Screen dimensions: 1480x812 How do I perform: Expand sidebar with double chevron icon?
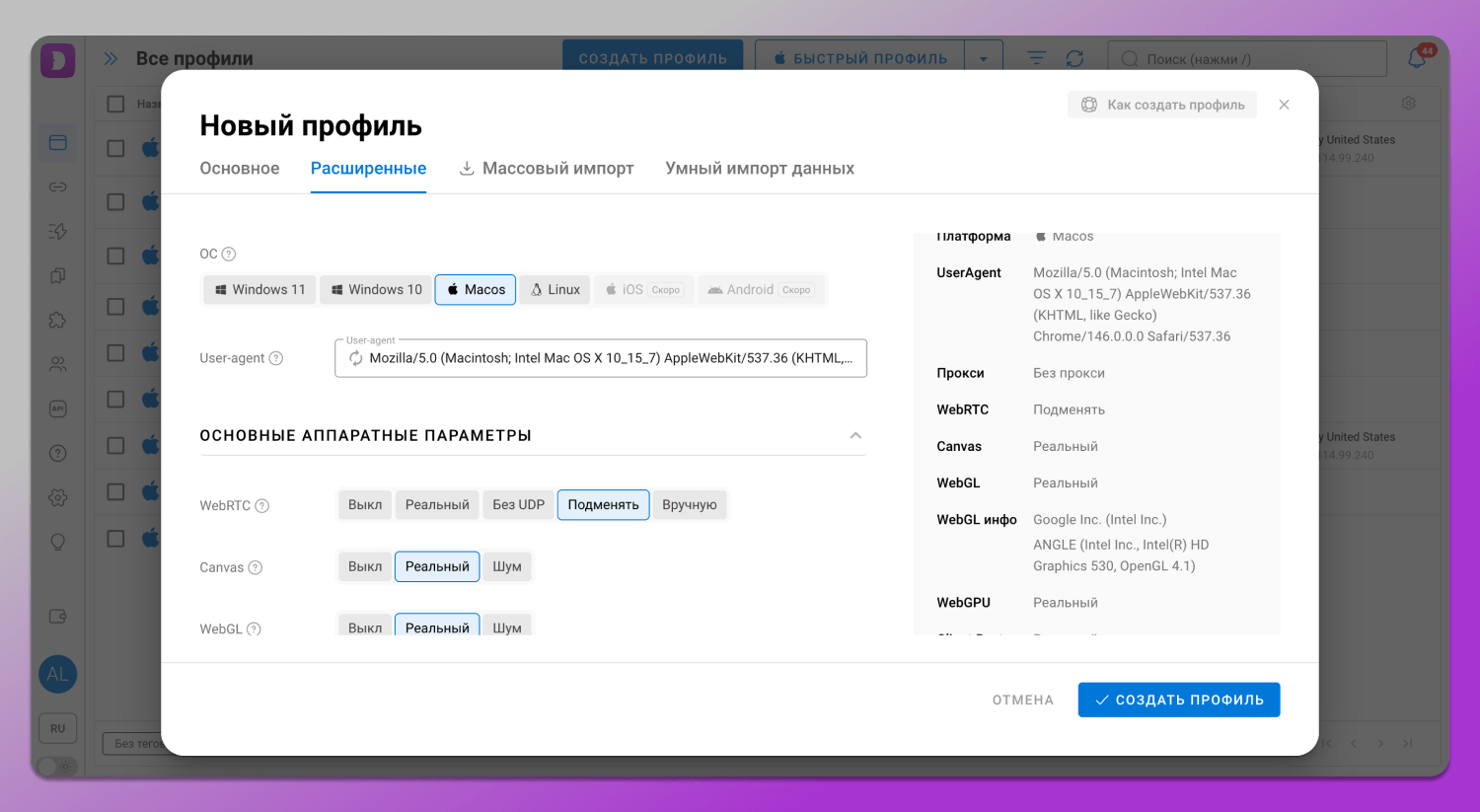point(111,59)
